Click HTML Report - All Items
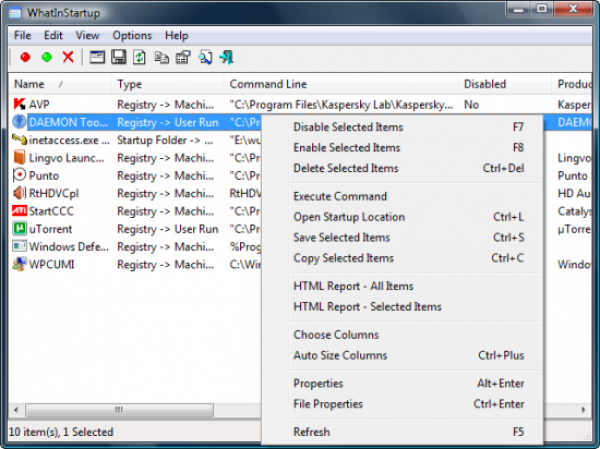This screenshot has height=449, width=600. (x=353, y=286)
